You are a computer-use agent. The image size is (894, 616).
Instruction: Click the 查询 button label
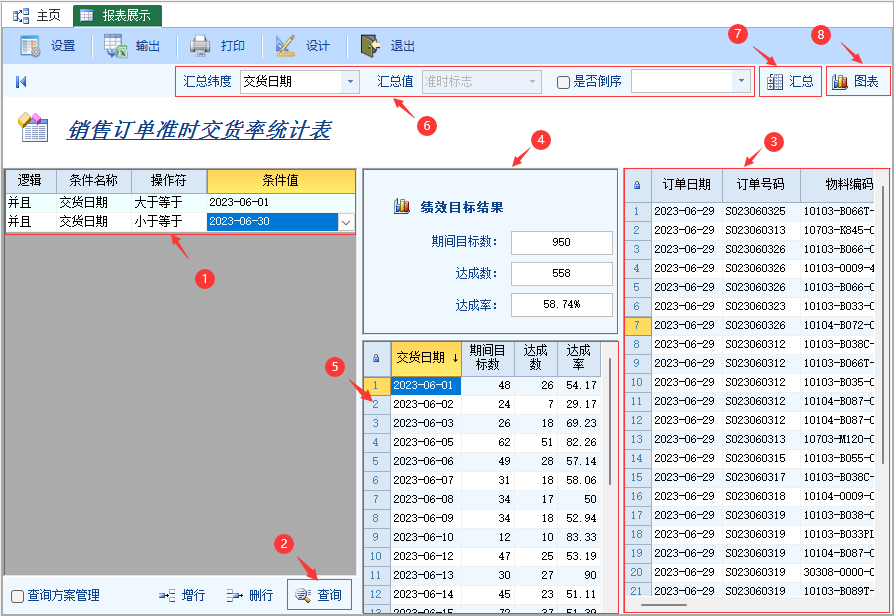coord(330,595)
